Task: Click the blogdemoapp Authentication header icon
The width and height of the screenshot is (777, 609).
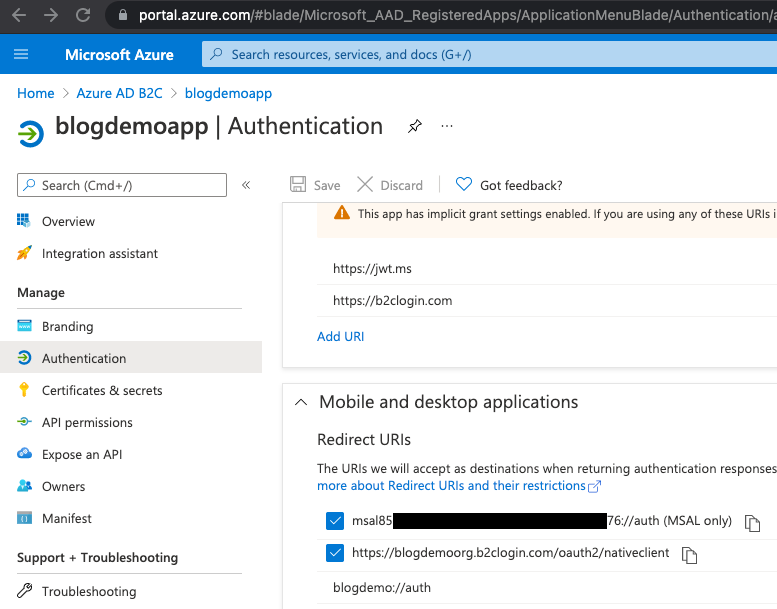Action: [31, 134]
